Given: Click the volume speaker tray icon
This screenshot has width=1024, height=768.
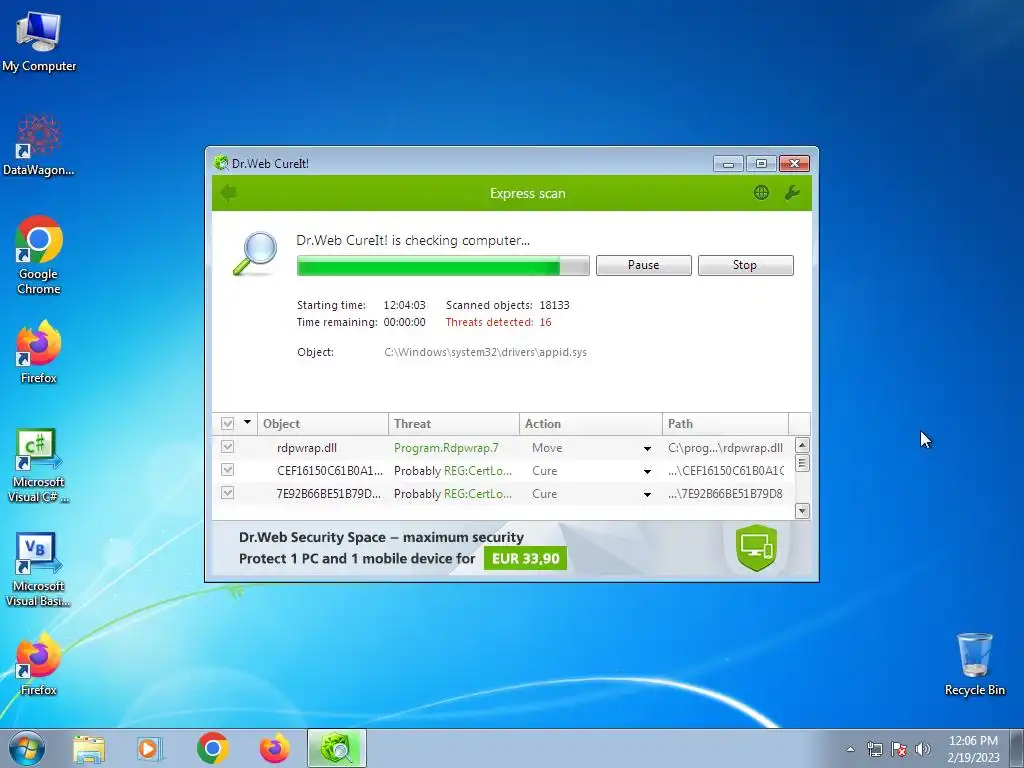Looking at the screenshot, I should tap(923, 749).
